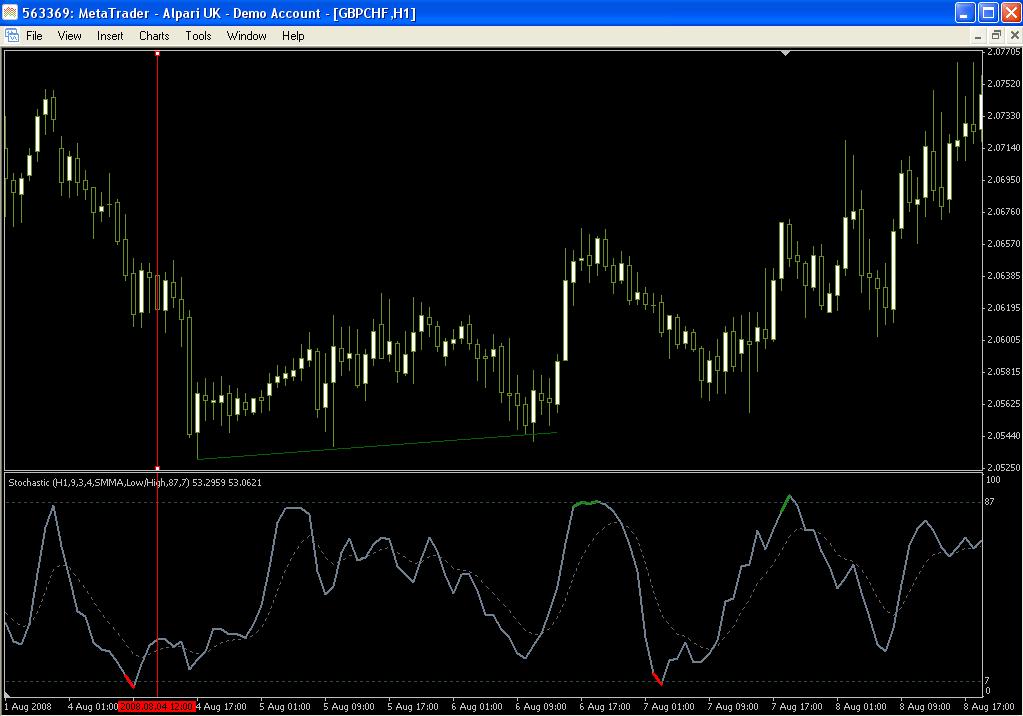Viewport: 1023px width, 716px height.
Task: Close the inner chart document window
Action: (x=1012, y=35)
